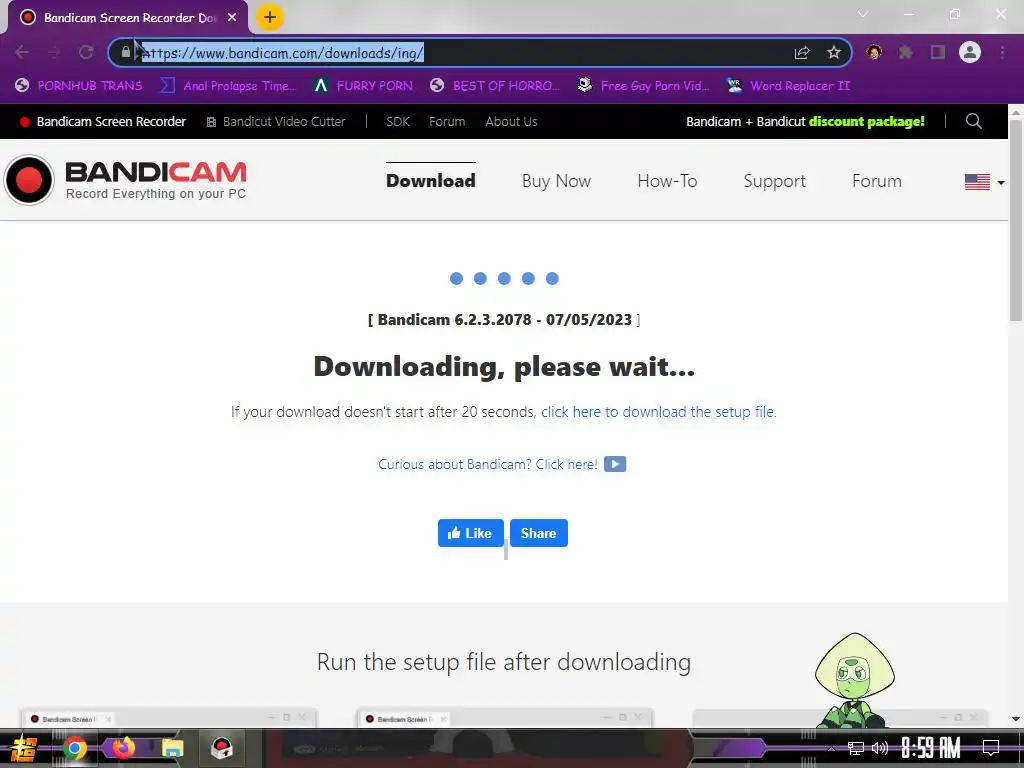This screenshot has height=768, width=1024.
Task: Click the scrollbar up arrow
Action: (x=1016, y=112)
